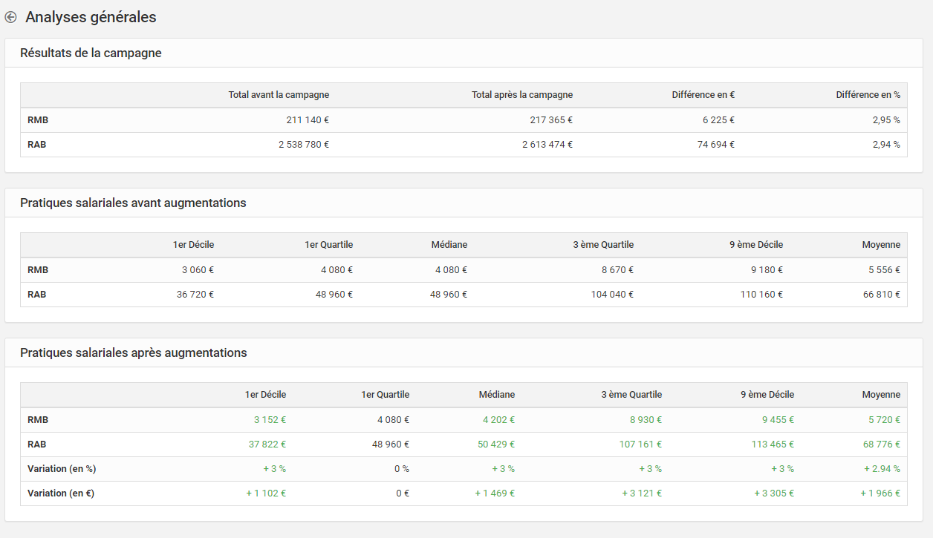The width and height of the screenshot is (933, 538).
Task: Click the Médiane header in avant augmentations table
Action: coord(449,245)
